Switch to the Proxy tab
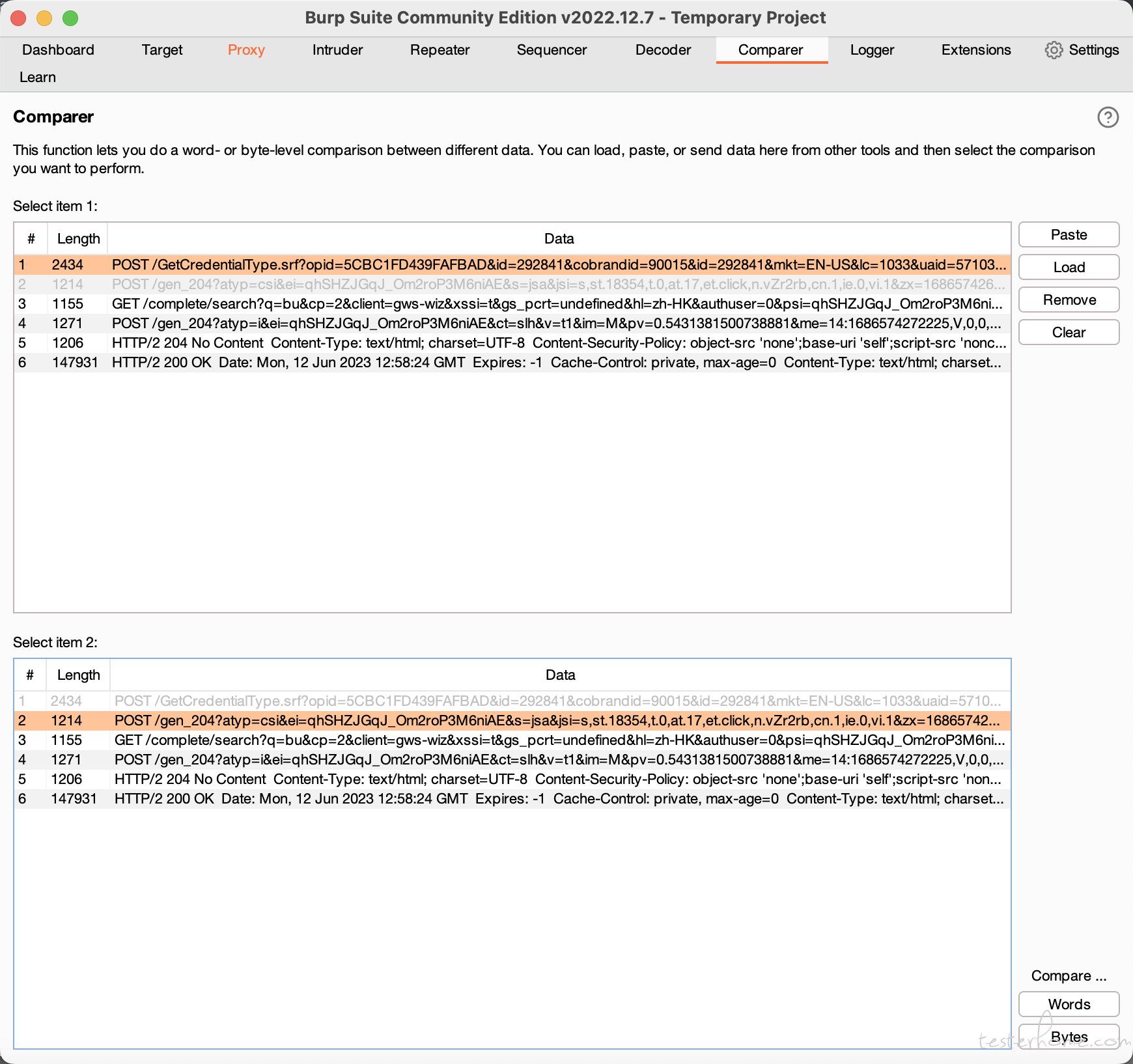This screenshot has width=1133, height=1064. (246, 50)
